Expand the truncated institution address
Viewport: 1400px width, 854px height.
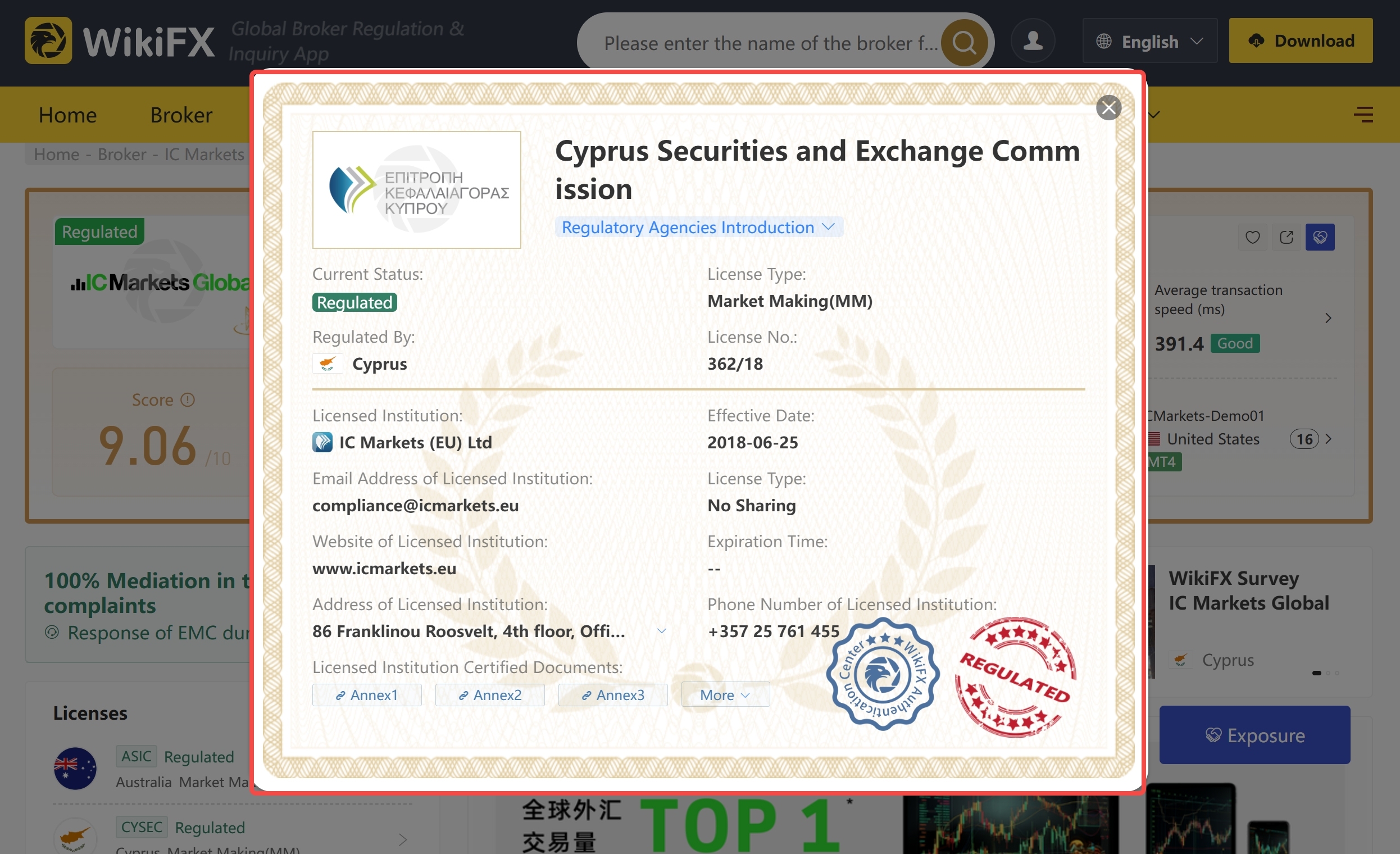click(661, 632)
